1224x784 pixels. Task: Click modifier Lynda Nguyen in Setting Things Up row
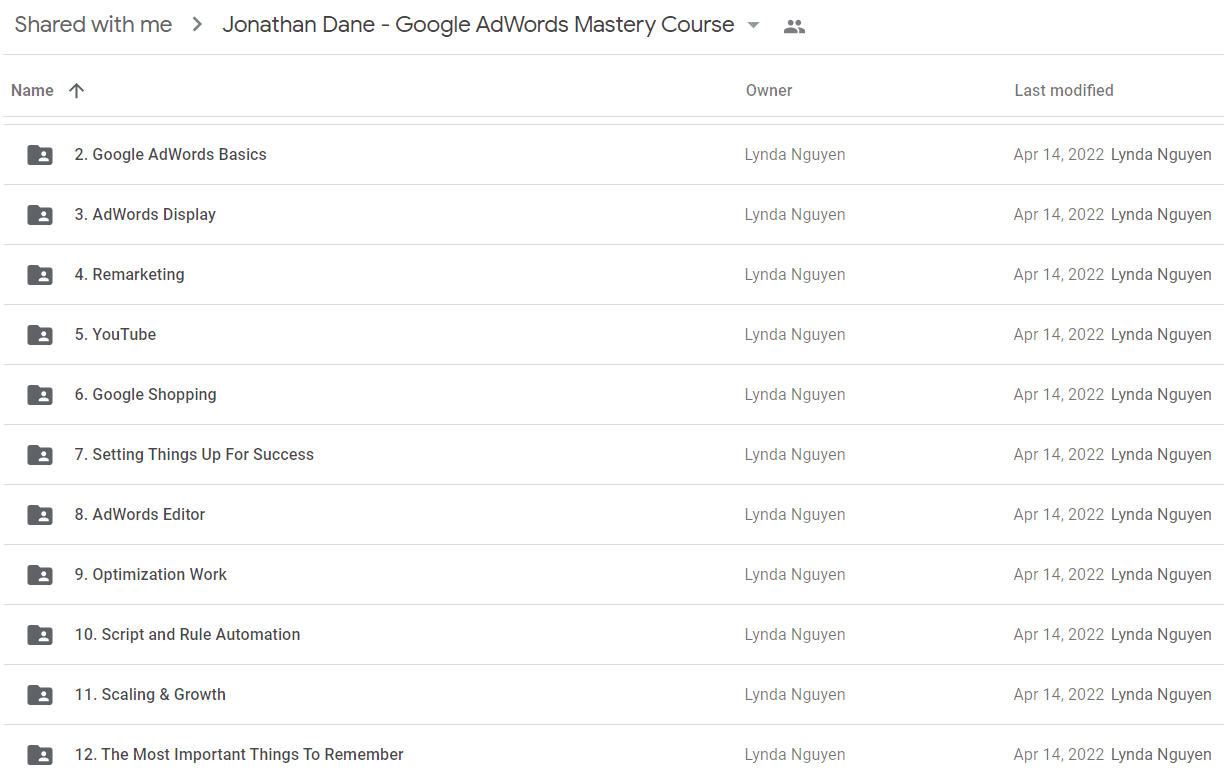pos(1161,454)
